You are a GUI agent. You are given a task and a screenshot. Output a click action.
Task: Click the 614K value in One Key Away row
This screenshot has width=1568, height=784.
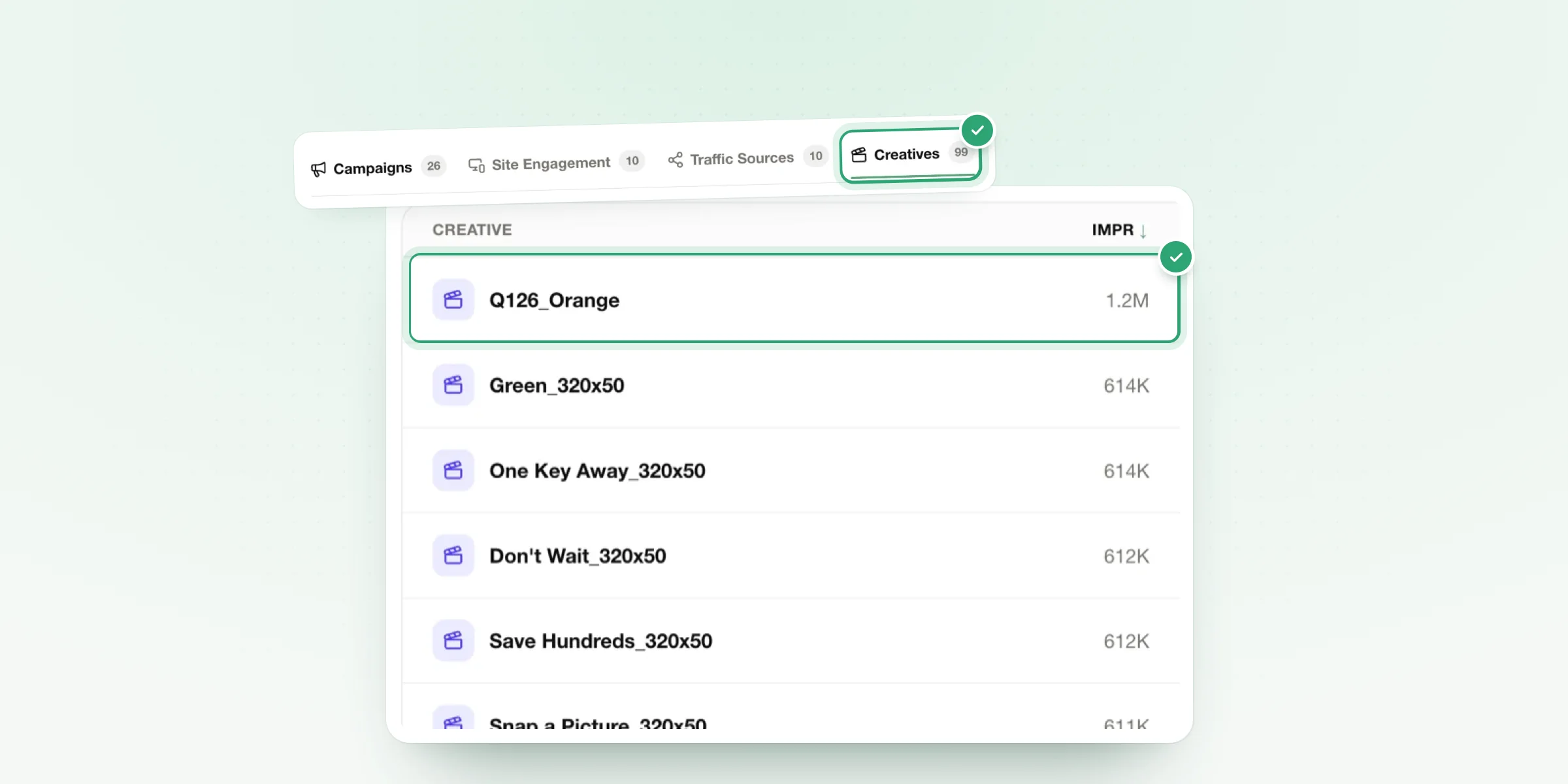(x=1126, y=471)
